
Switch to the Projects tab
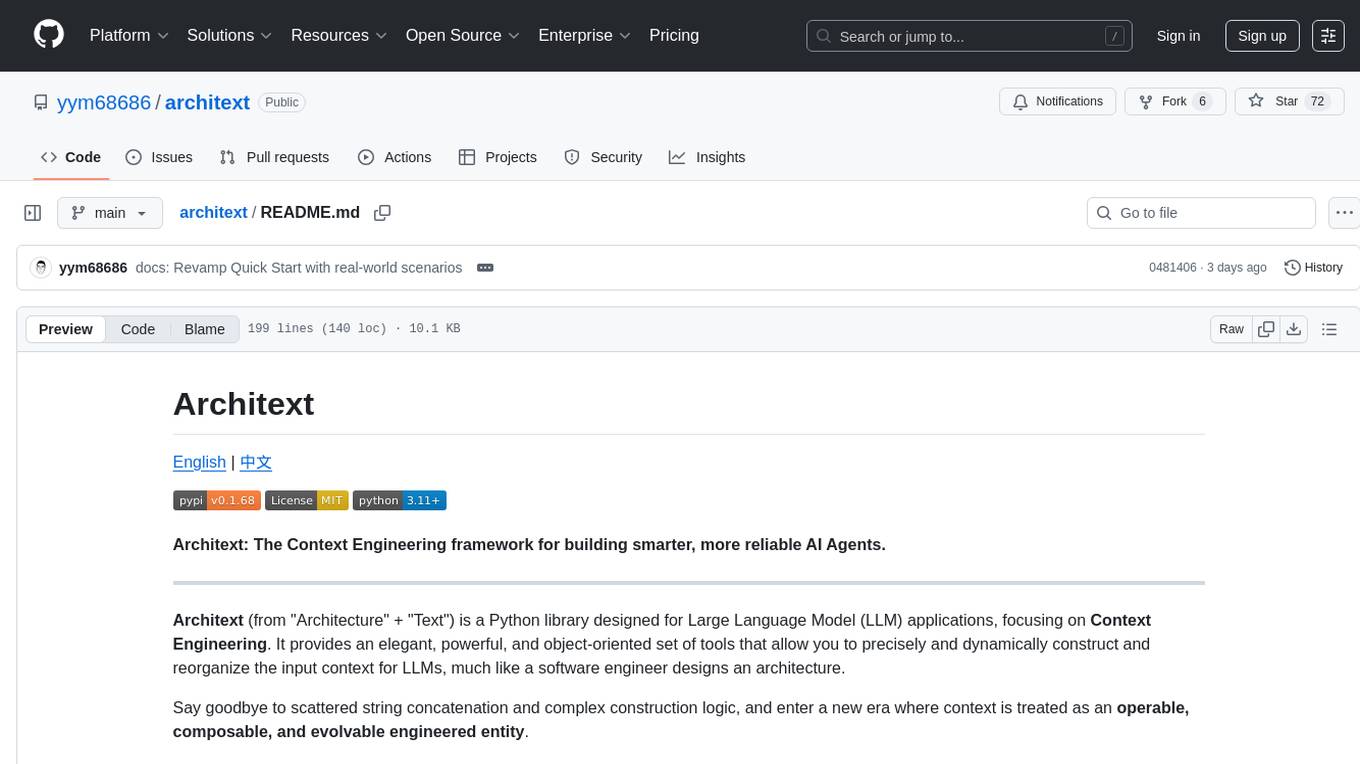tap(498, 157)
